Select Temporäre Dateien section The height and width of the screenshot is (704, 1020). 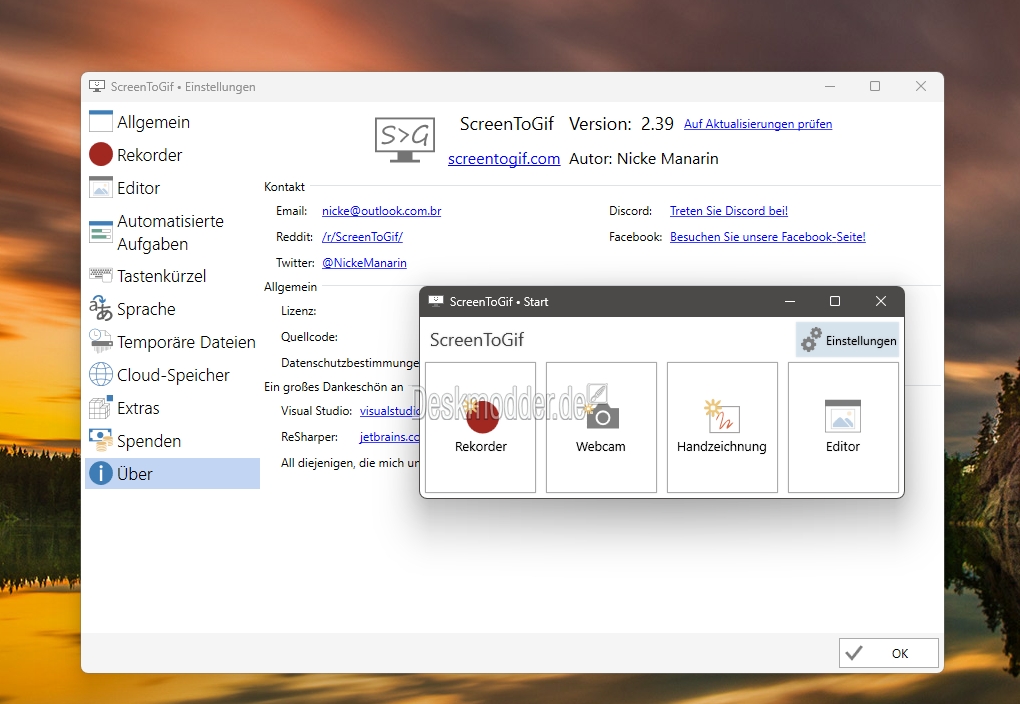tap(186, 342)
